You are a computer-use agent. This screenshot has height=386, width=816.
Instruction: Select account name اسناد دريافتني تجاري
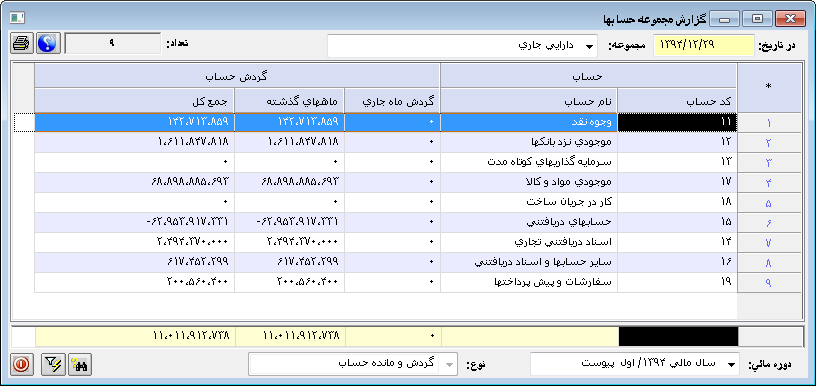(529, 242)
